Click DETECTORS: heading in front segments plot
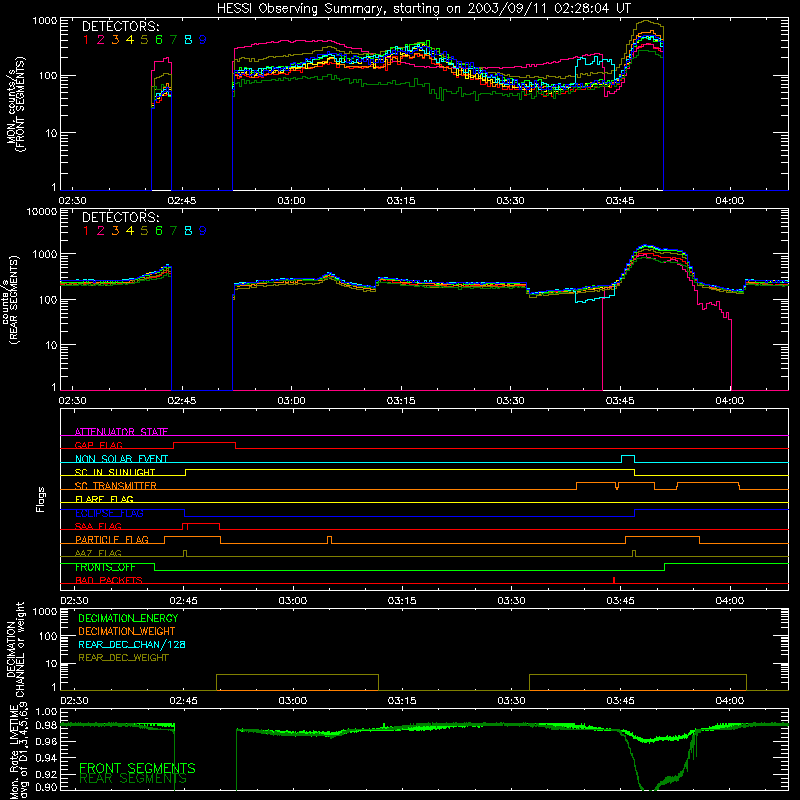Image resolution: width=800 pixels, height=800 pixels. tap(121, 26)
